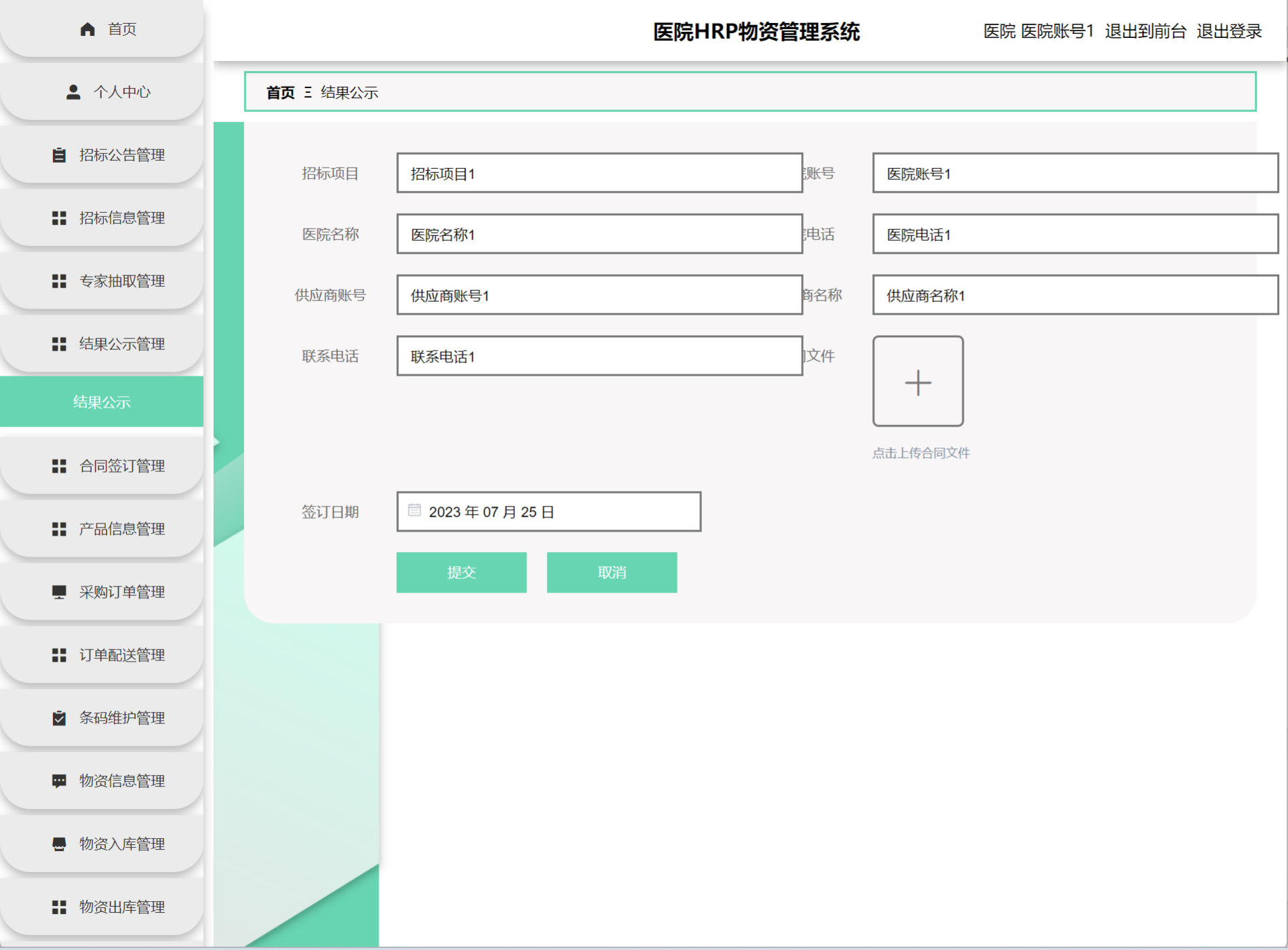
Task: Click the 医院账号1 input field
Action: click(1076, 173)
